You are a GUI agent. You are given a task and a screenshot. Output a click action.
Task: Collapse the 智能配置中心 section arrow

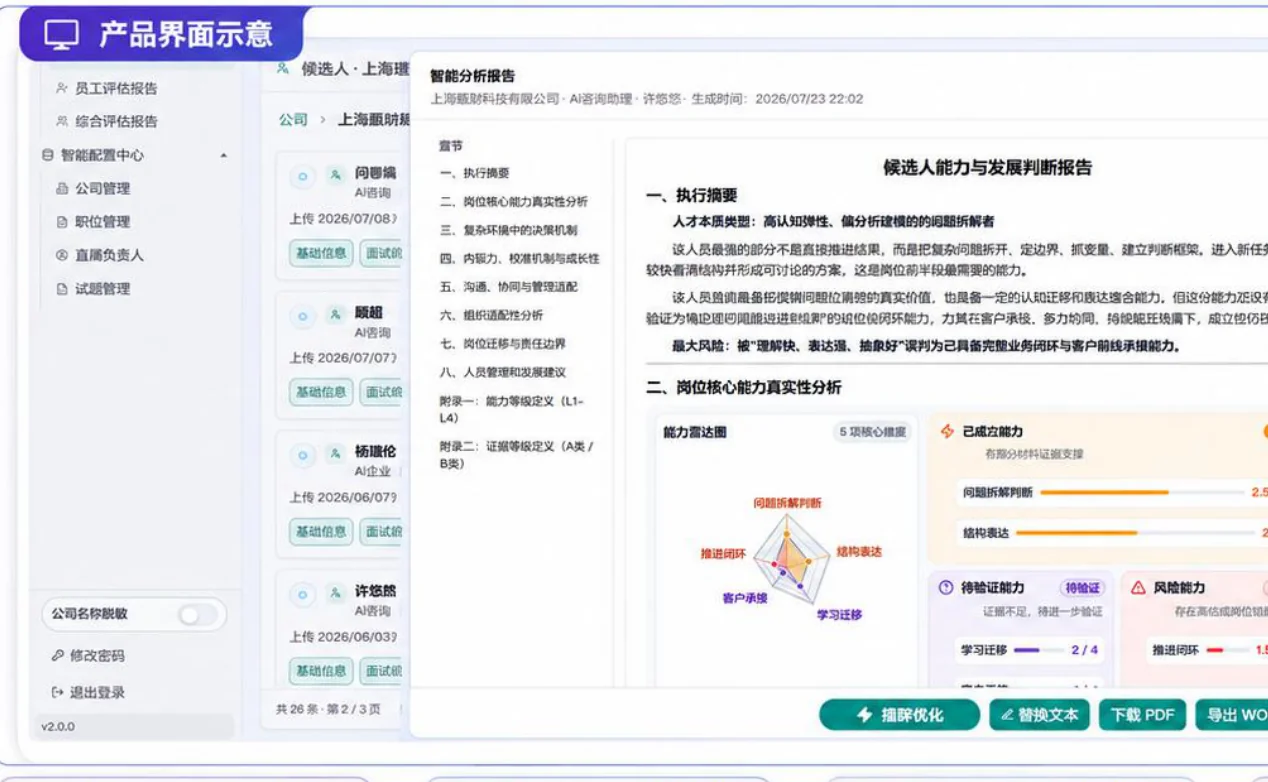(223, 155)
